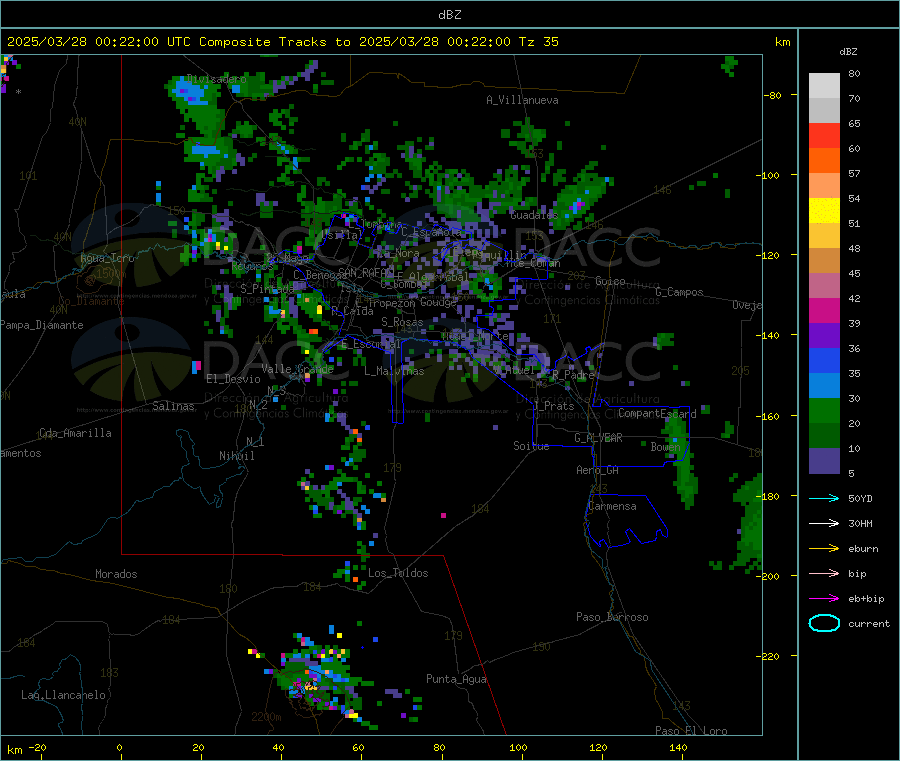Screen dimensions: 900x761
Task: Select the blue 35 dBZ color swatch
Action: click(x=824, y=360)
